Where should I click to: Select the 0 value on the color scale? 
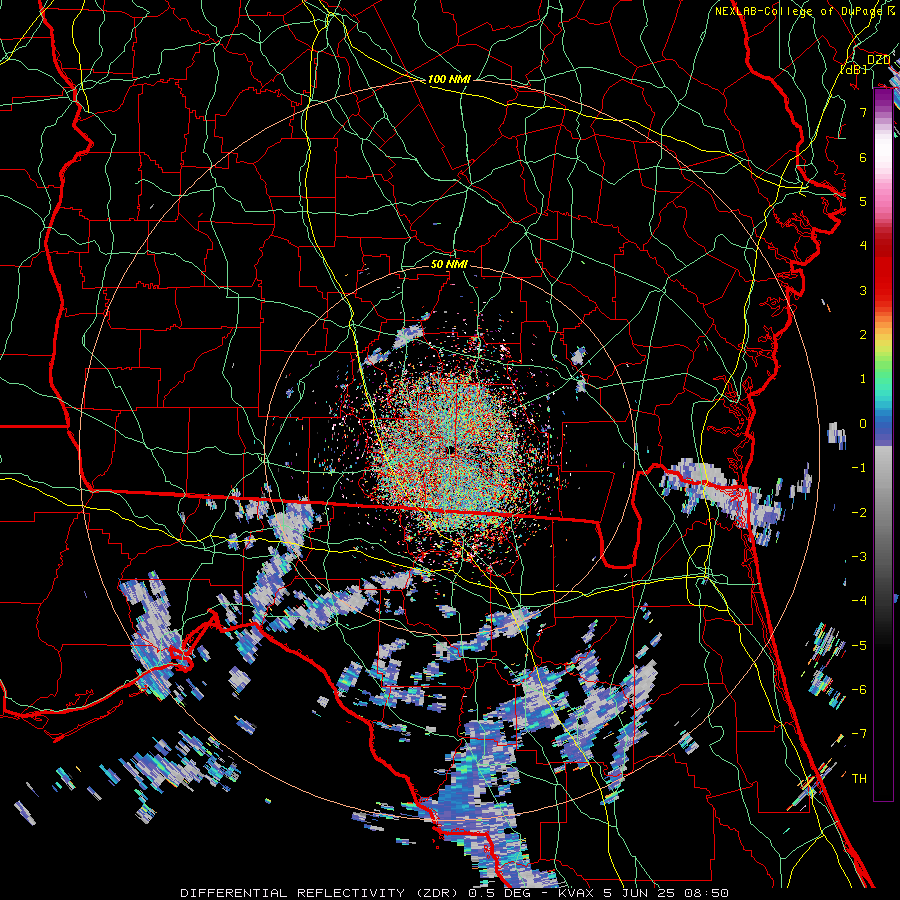(x=863, y=423)
